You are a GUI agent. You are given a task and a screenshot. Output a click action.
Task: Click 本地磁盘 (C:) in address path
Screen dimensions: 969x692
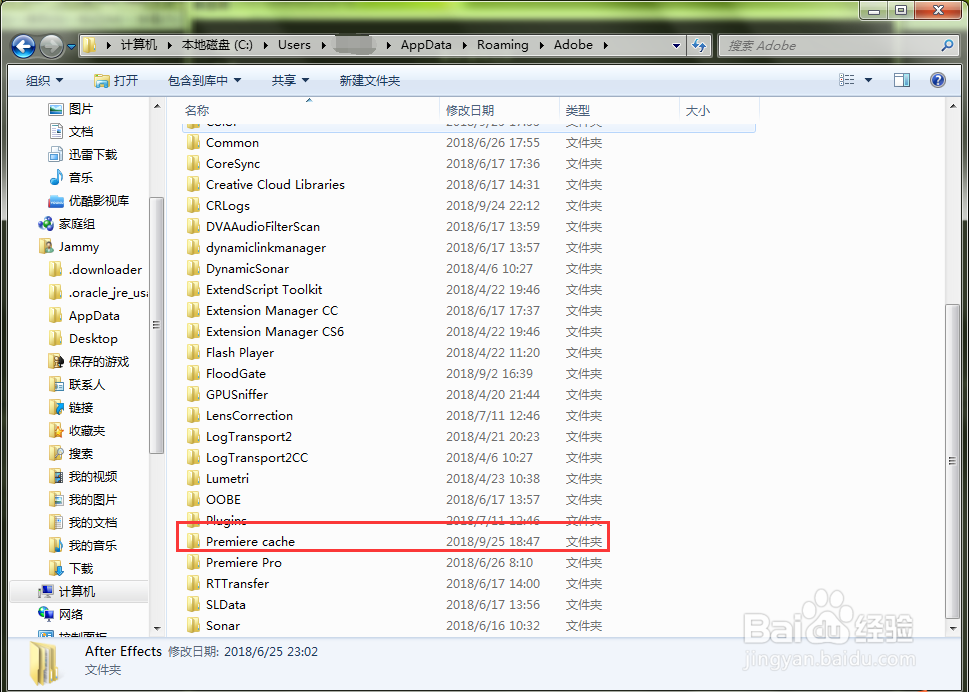[217, 45]
